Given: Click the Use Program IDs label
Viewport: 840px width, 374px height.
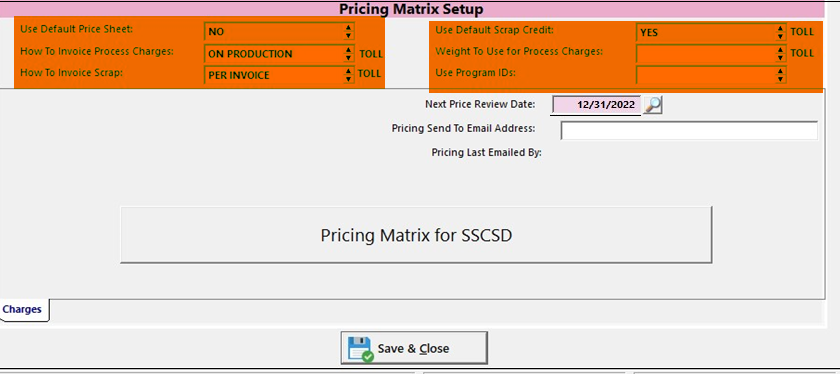Looking at the screenshot, I should [x=475, y=72].
